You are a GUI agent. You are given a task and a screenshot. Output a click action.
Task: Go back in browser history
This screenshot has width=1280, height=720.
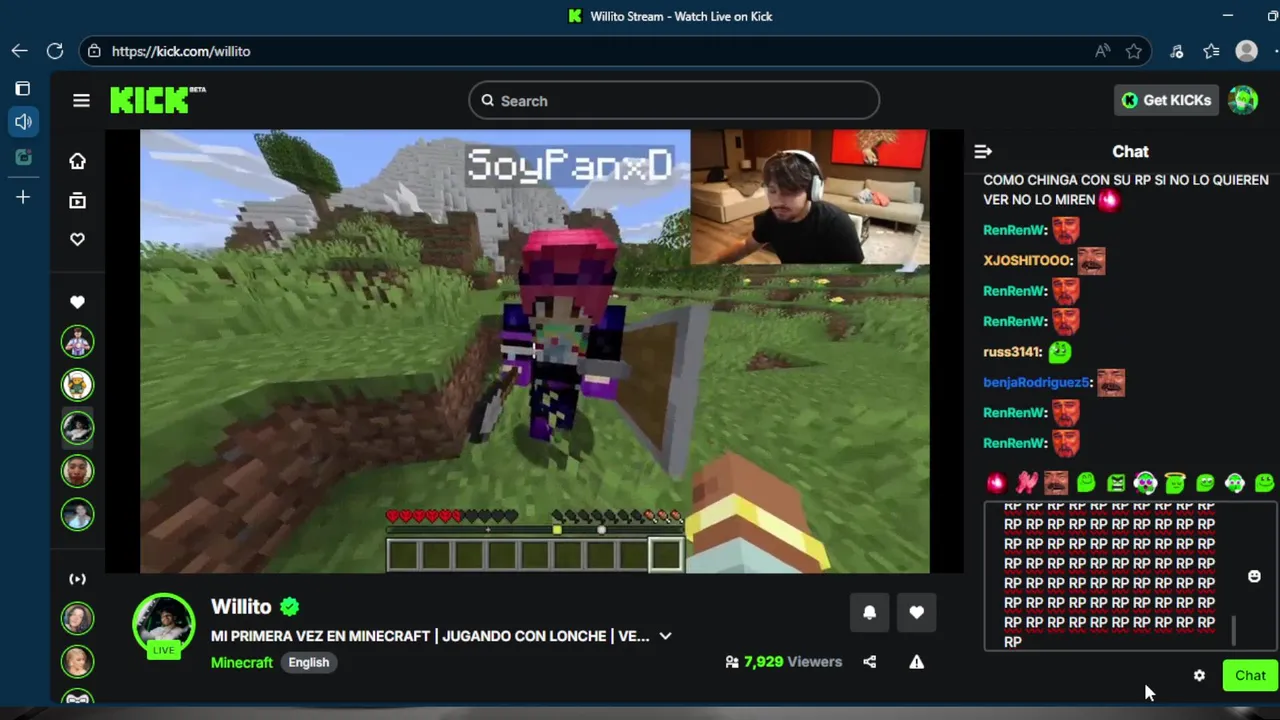(19, 51)
